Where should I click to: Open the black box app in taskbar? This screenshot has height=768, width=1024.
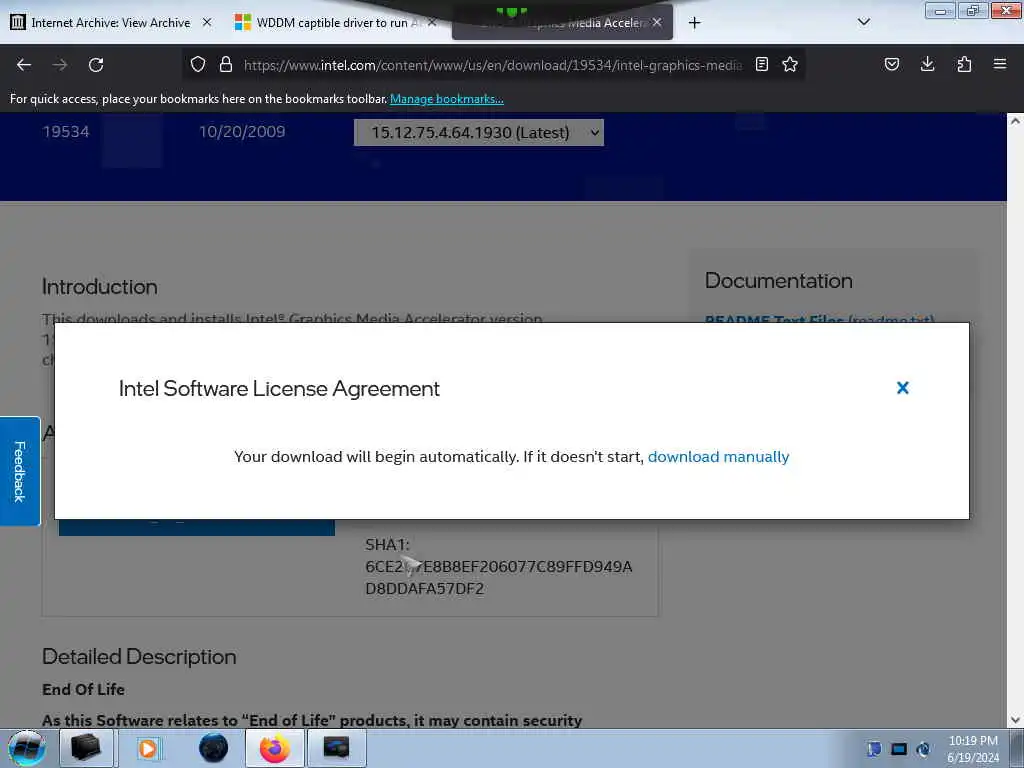[86, 748]
